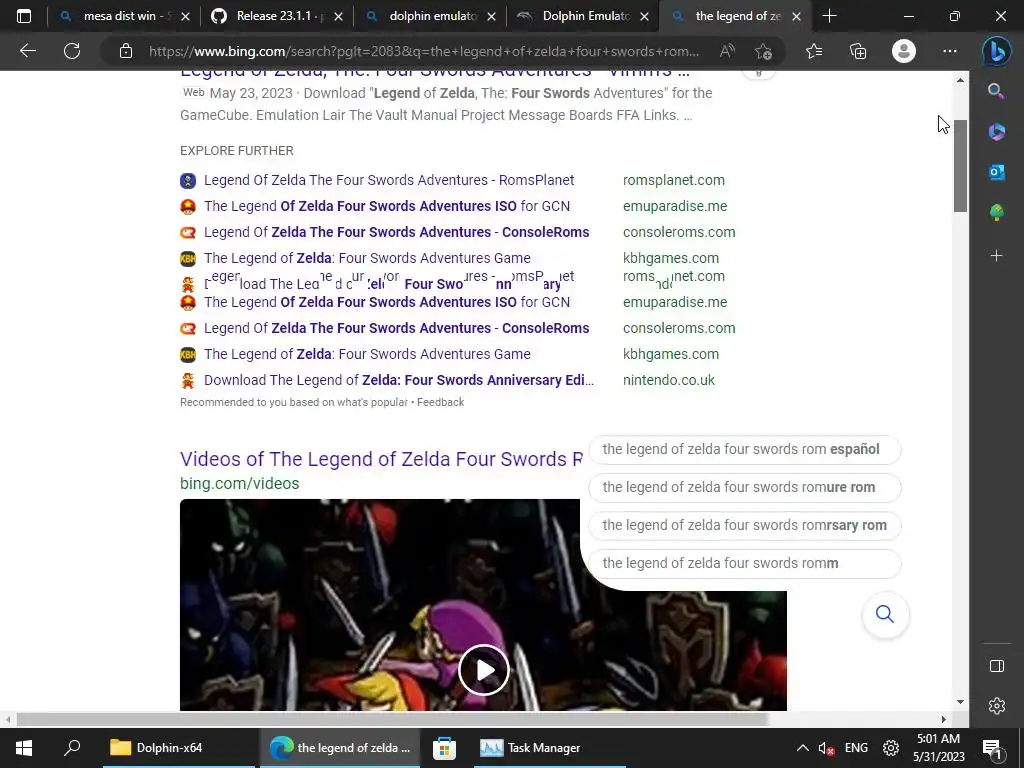Toggle the sidebar layout icon

[997, 665]
